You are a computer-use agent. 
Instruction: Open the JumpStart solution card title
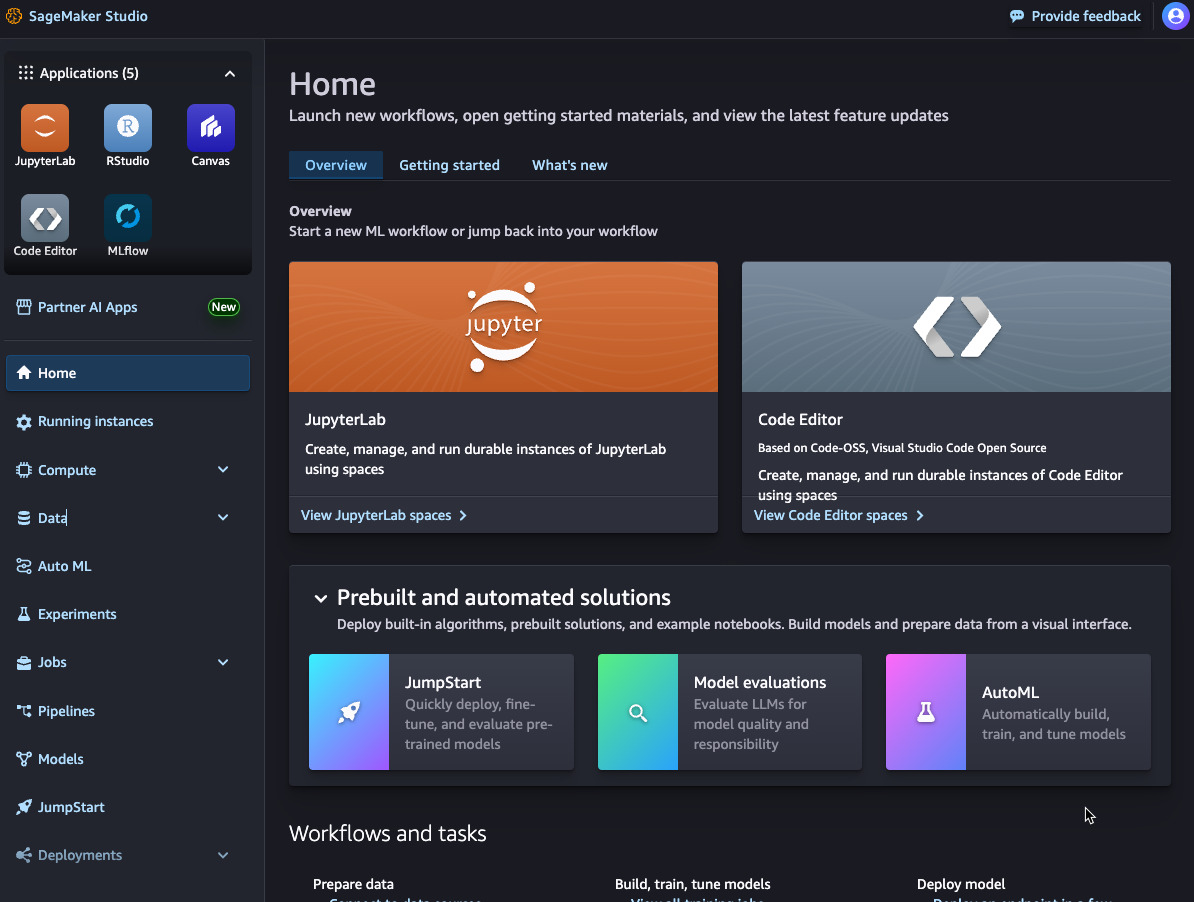pos(443,683)
